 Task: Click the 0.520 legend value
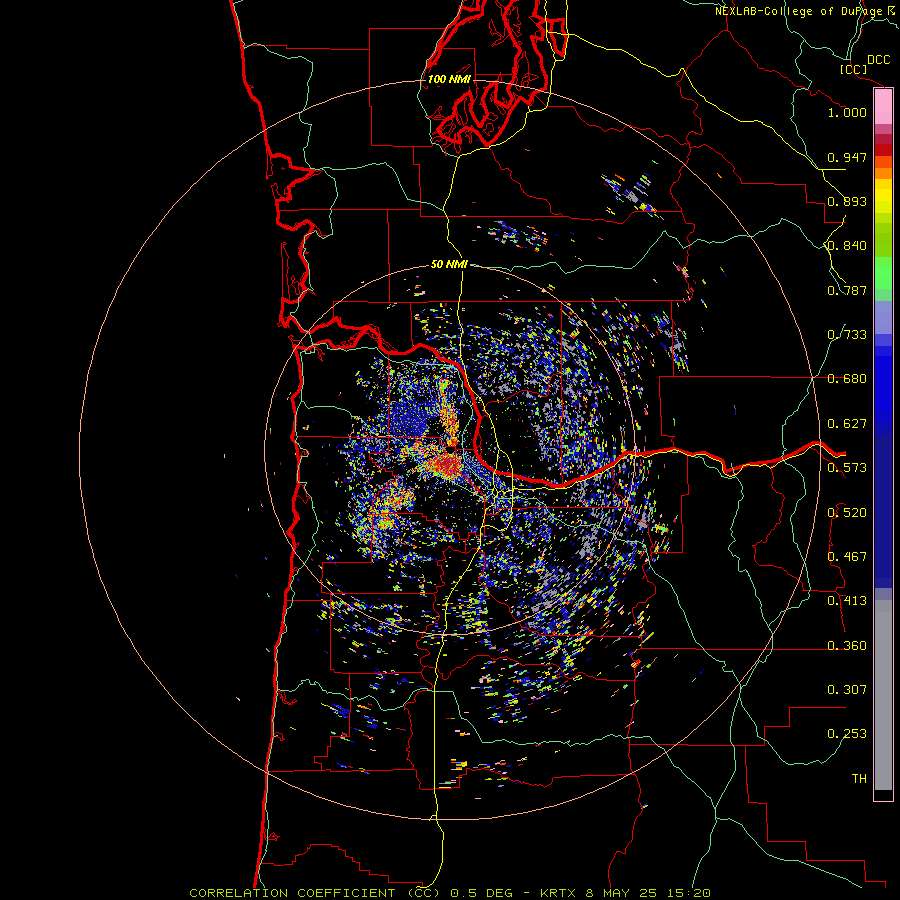[x=847, y=513]
